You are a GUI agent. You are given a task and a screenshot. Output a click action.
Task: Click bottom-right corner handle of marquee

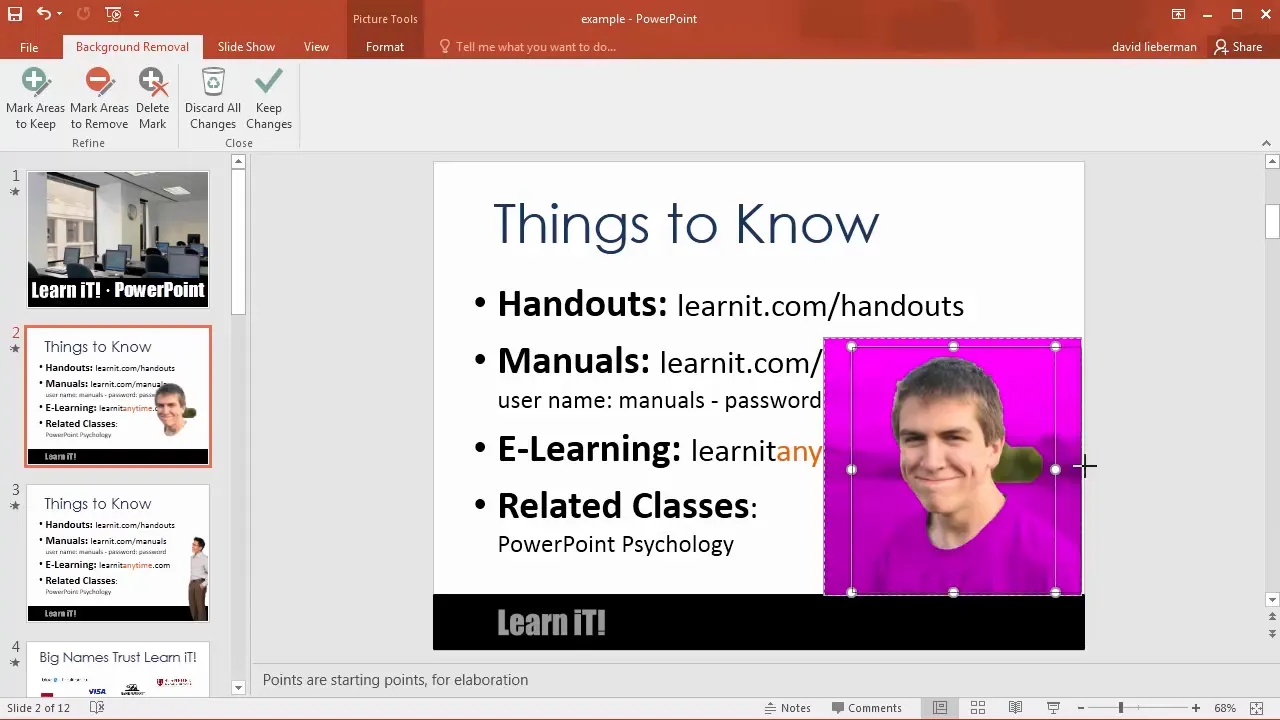pos(1056,592)
